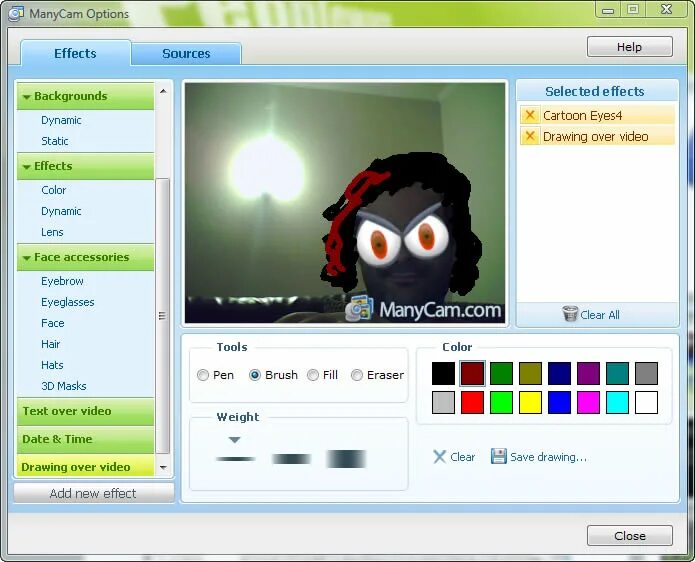The image size is (695, 562).
Task: Select the thickest brush weight stroke
Action: (346, 459)
